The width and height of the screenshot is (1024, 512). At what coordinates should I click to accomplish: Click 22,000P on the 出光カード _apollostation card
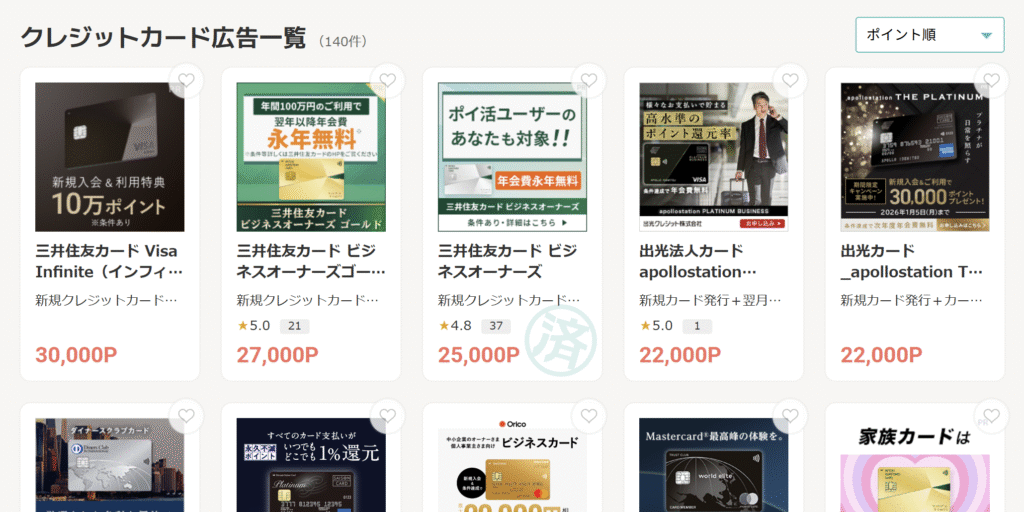click(882, 355)
